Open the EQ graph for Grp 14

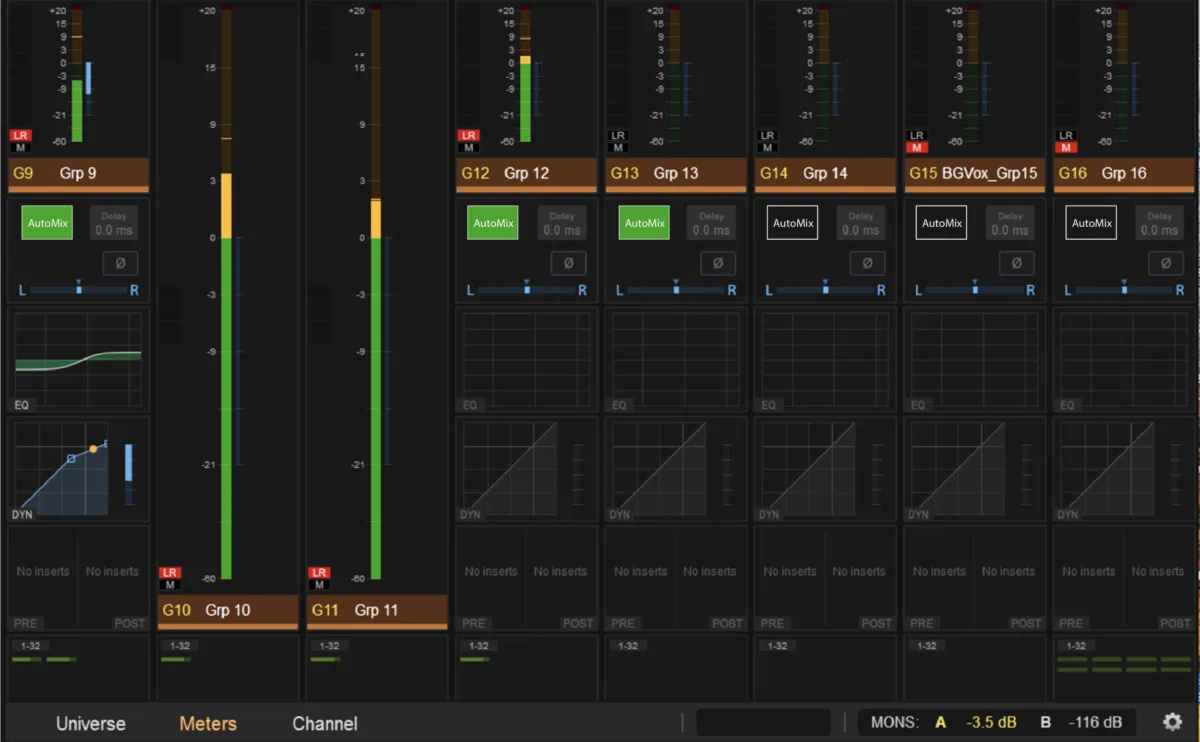(x=825, y=361)
